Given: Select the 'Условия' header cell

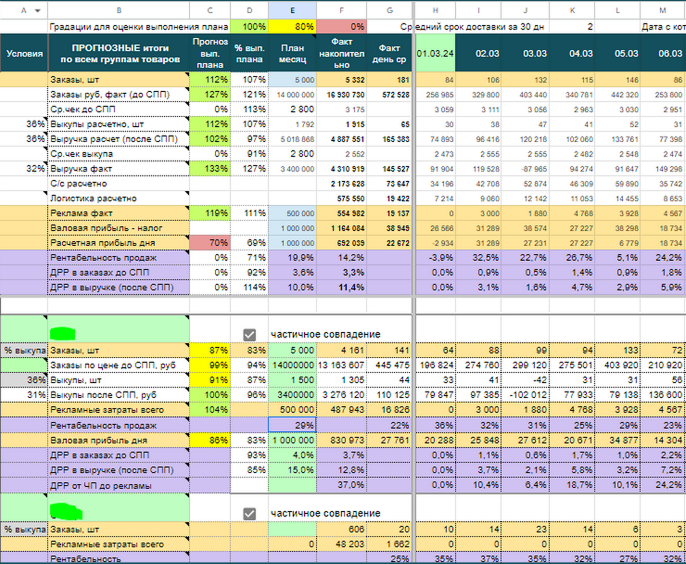Looking at the screenshot, I should tap(24, 53).
